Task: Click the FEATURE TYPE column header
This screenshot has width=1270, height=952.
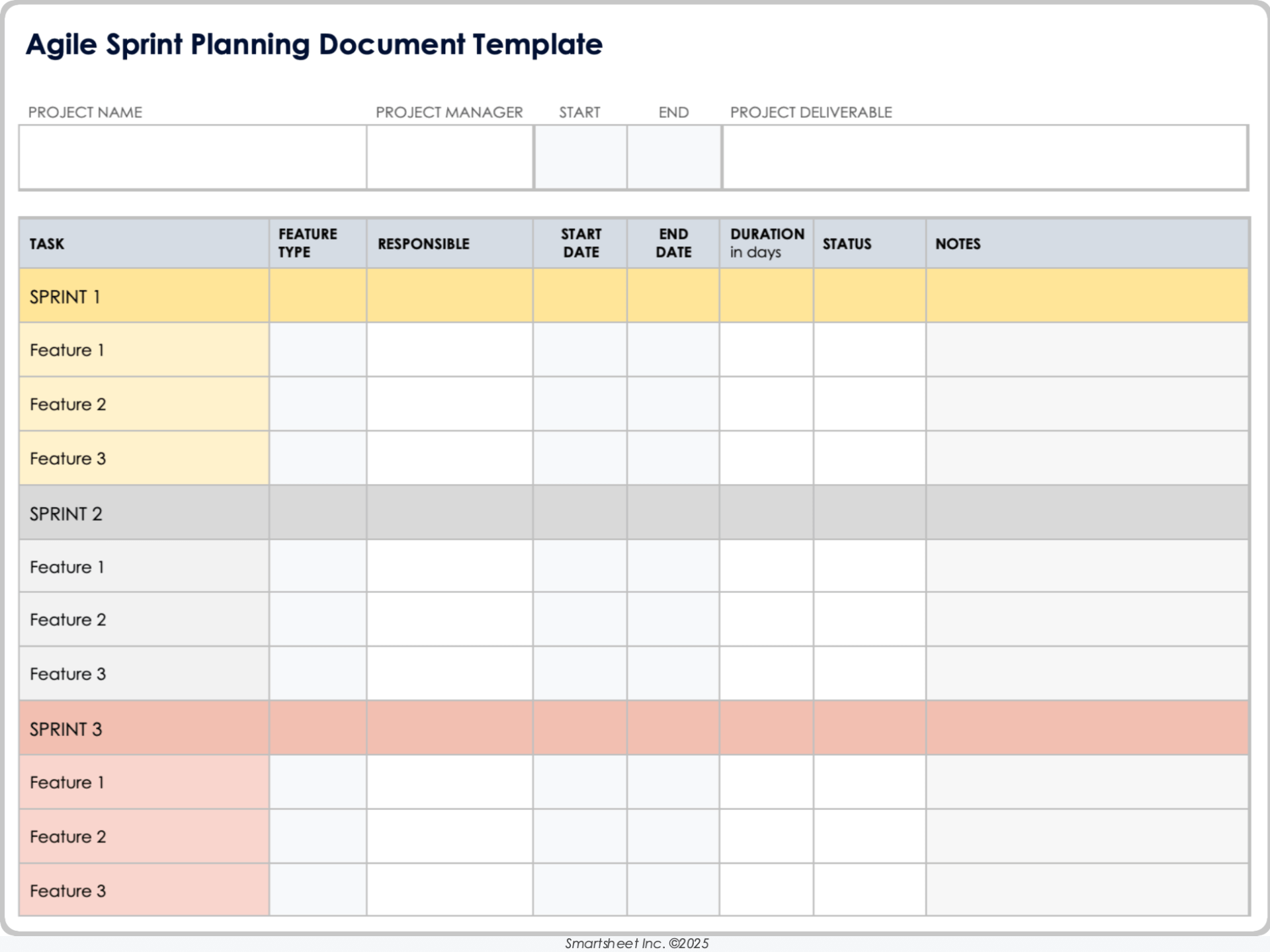Action: [x=308, y=243]
